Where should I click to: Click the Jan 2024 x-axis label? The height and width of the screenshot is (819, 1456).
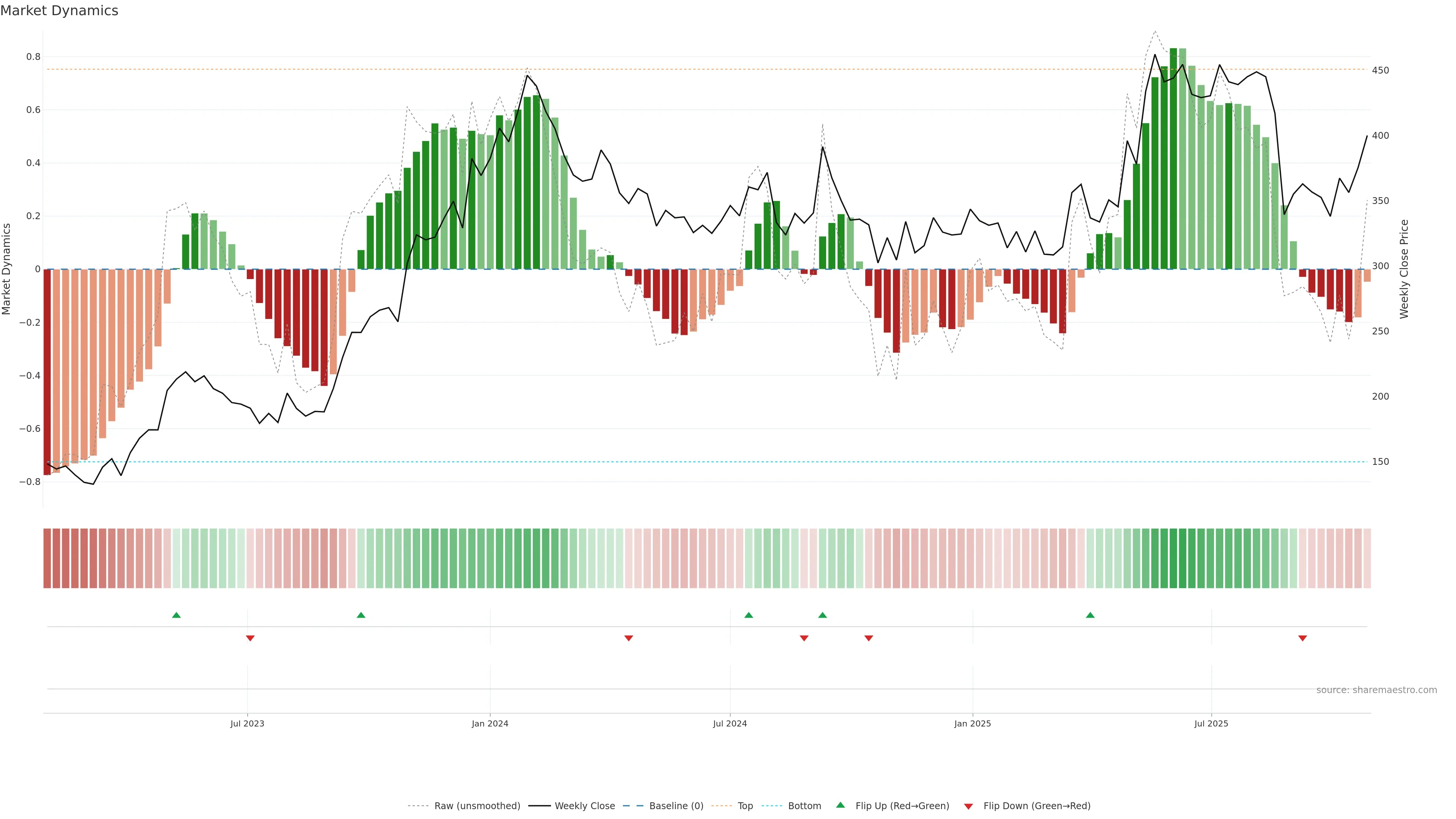click(x=490, y=723)
